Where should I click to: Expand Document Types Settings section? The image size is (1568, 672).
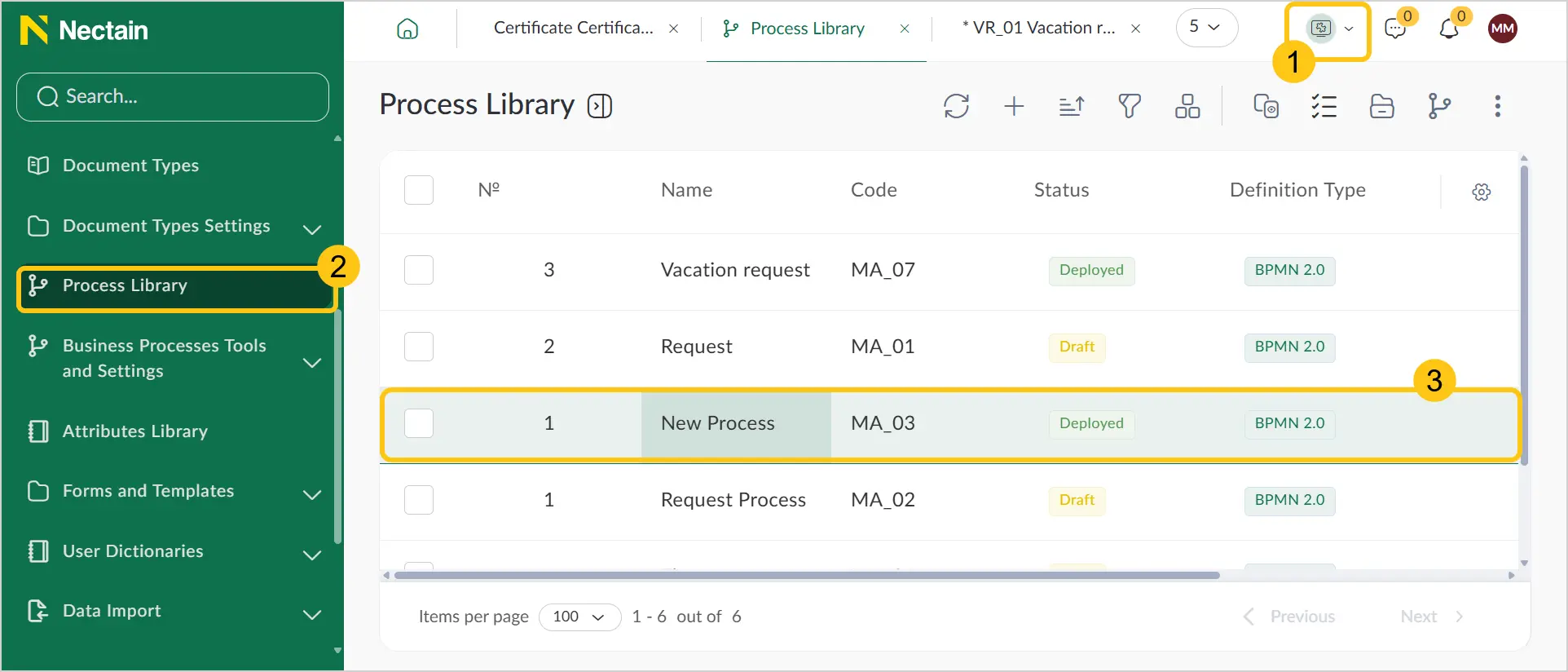(x=312, y=229)
